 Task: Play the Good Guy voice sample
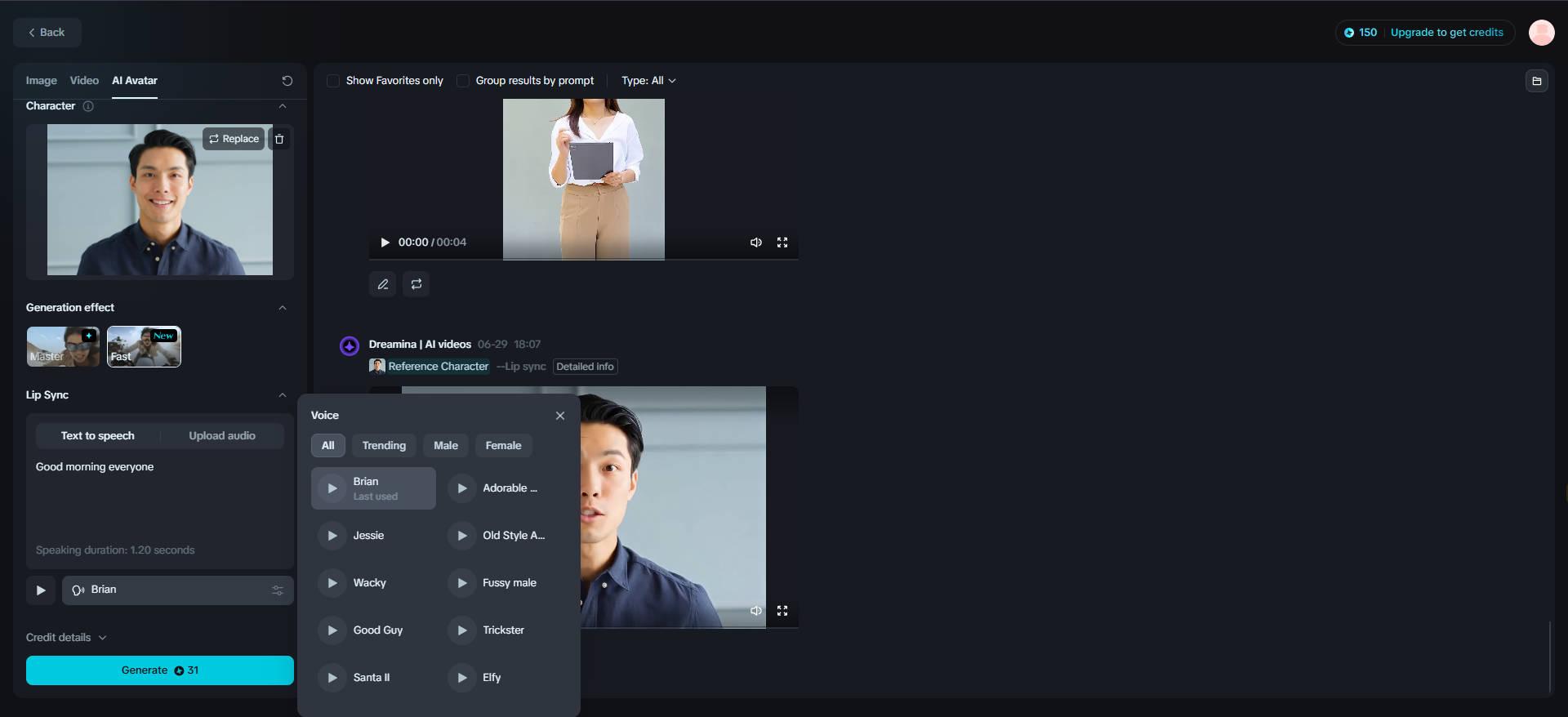click(332, 630)
